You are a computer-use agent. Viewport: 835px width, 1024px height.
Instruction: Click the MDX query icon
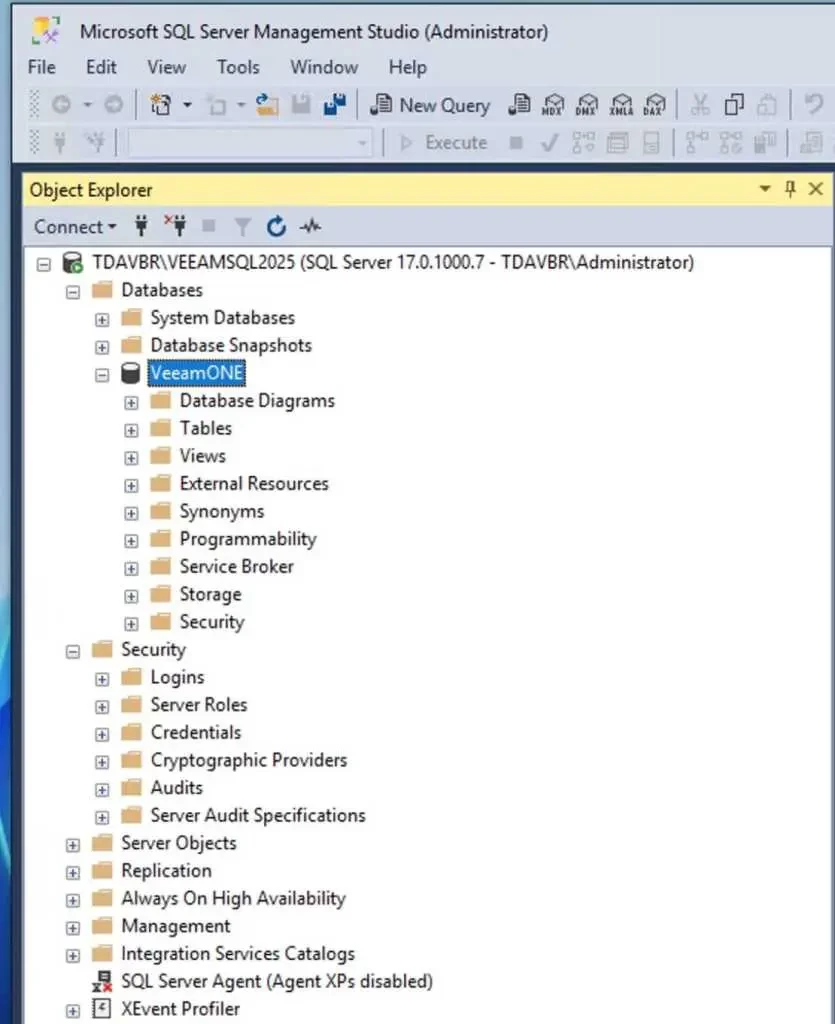point(553,105)
